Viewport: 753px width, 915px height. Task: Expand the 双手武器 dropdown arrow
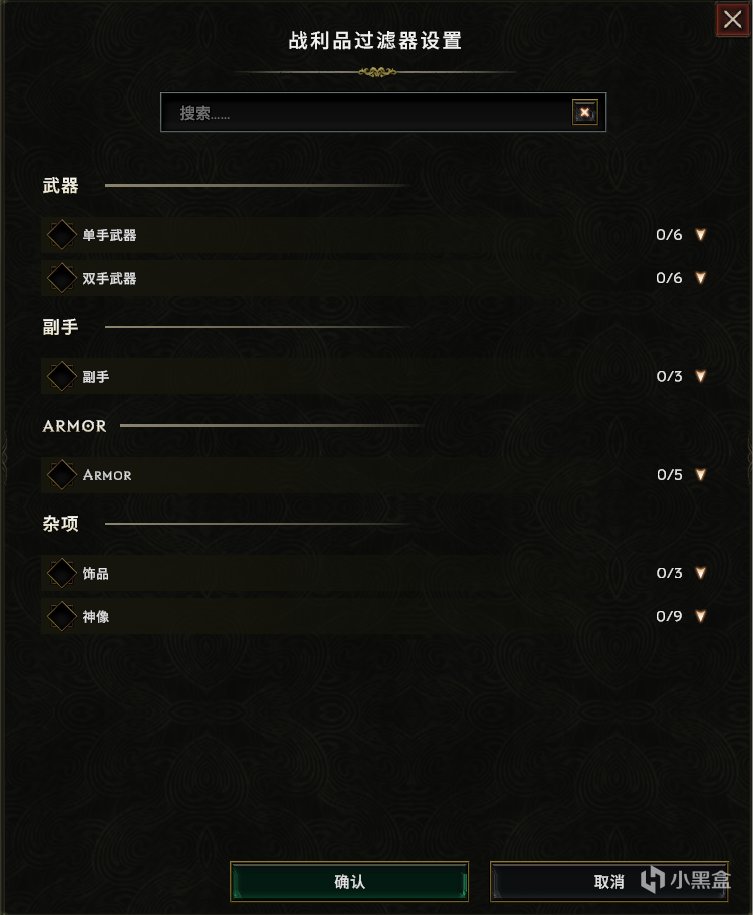pyautogui.click(x=701, y=278)
